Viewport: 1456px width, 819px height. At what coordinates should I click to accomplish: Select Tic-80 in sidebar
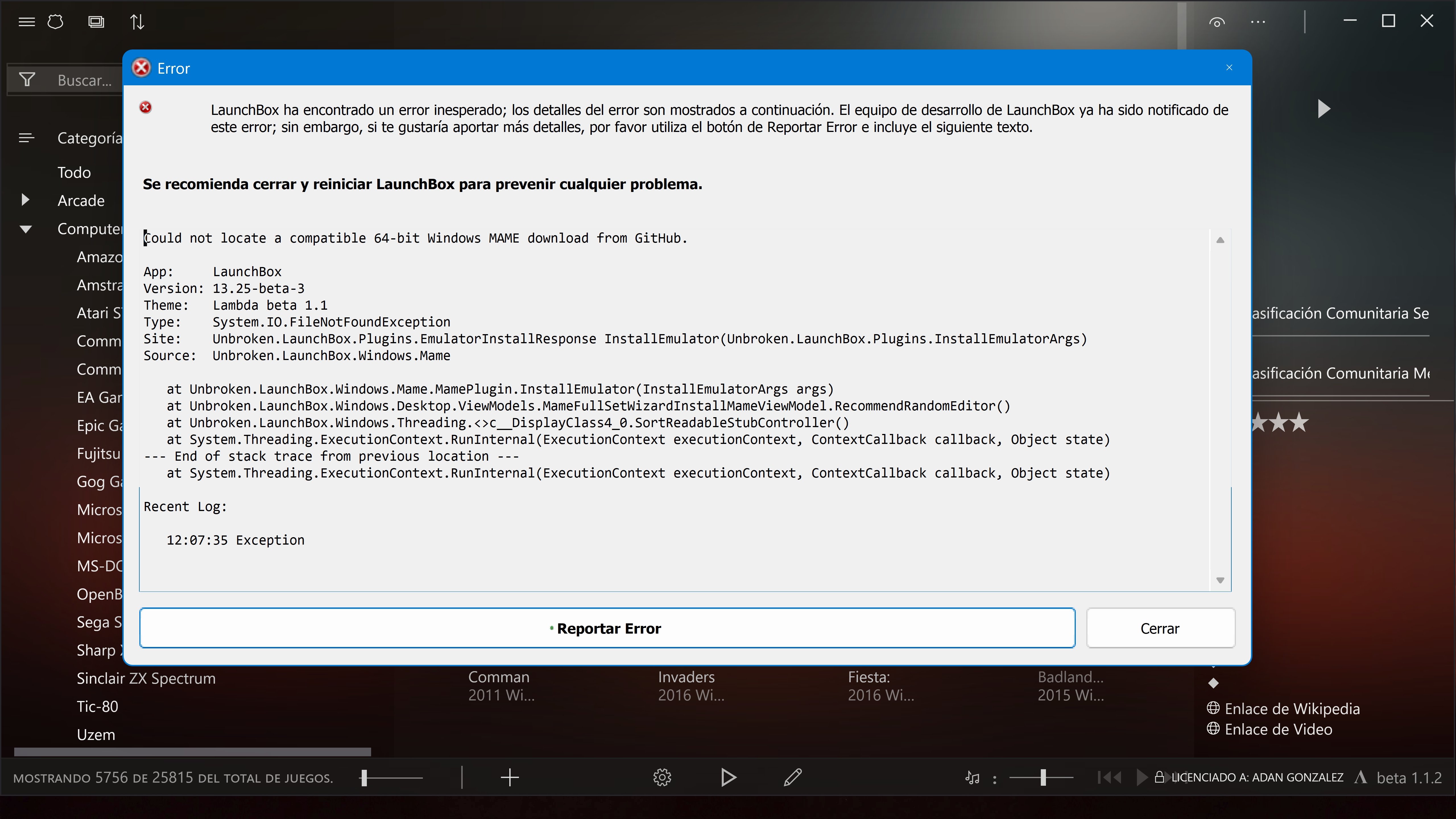[x=97, y=706]
